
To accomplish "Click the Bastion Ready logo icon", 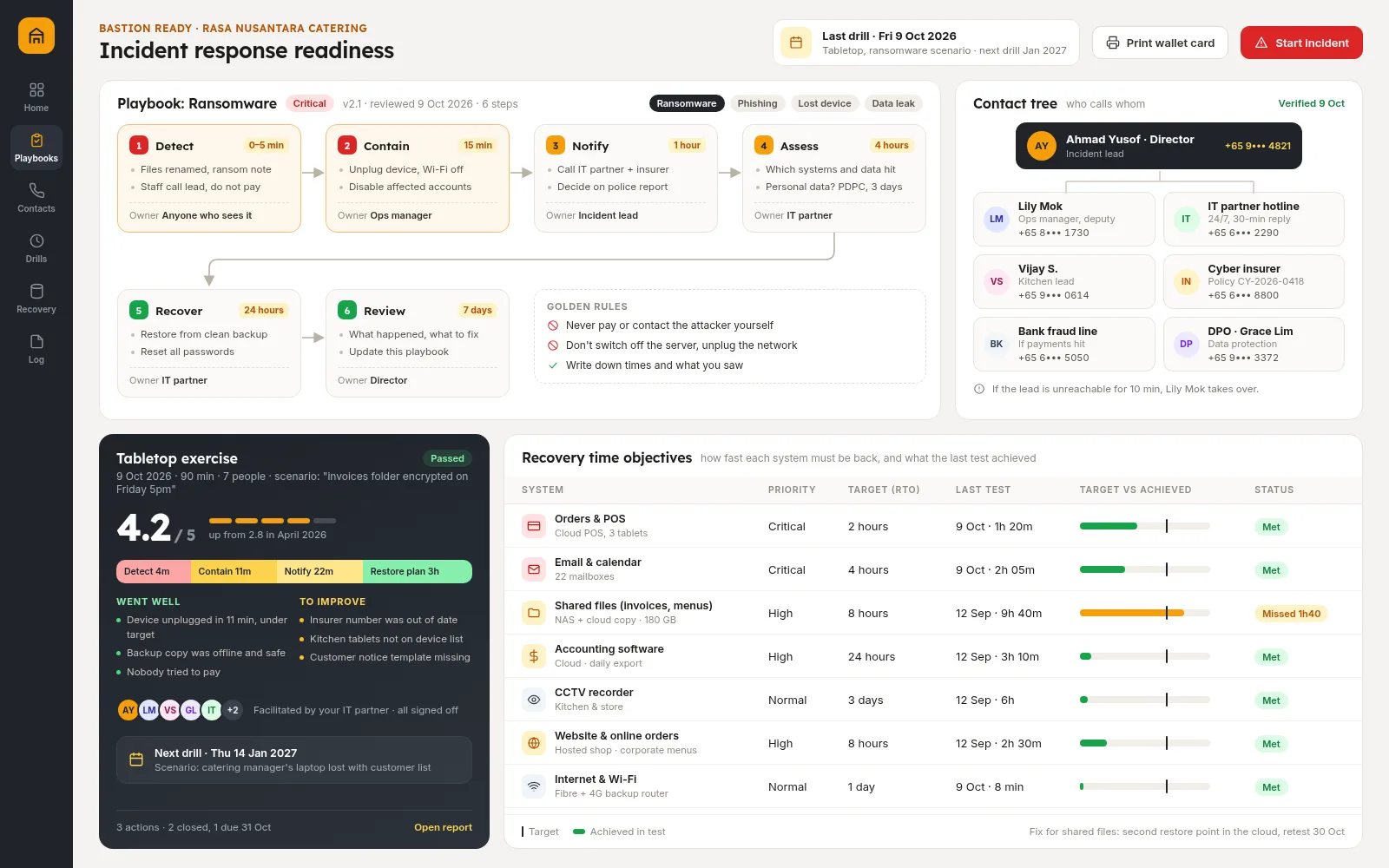I will coord(36,36).
